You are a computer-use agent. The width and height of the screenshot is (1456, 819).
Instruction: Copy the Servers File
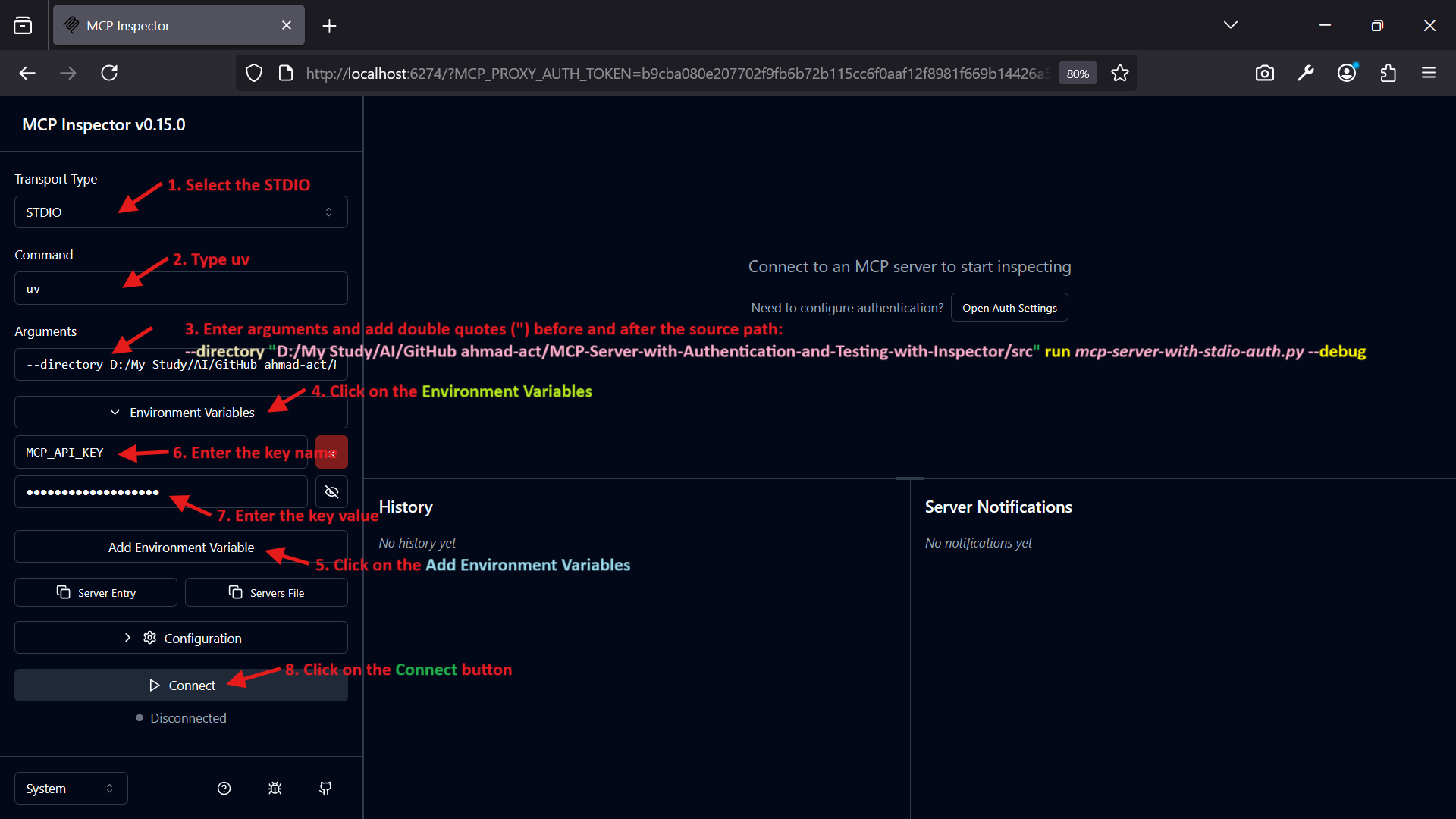(266, 593)
